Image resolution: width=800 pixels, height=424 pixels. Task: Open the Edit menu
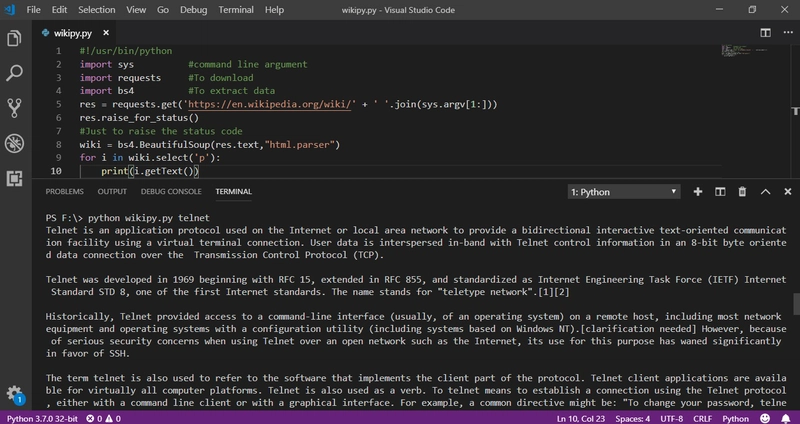click(59, 10)
